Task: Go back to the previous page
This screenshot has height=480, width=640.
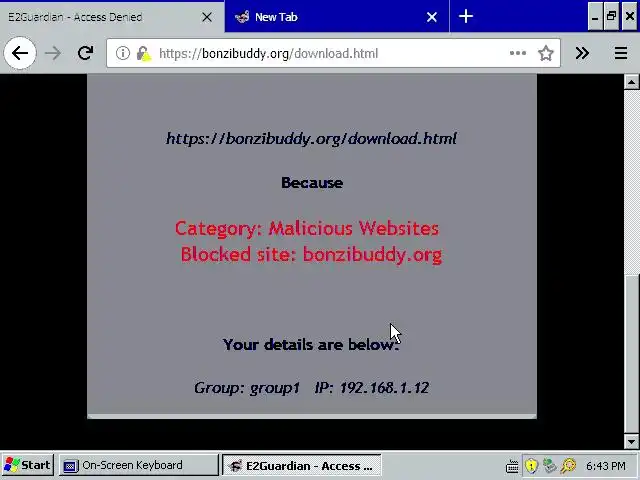Action: (20, 53)
